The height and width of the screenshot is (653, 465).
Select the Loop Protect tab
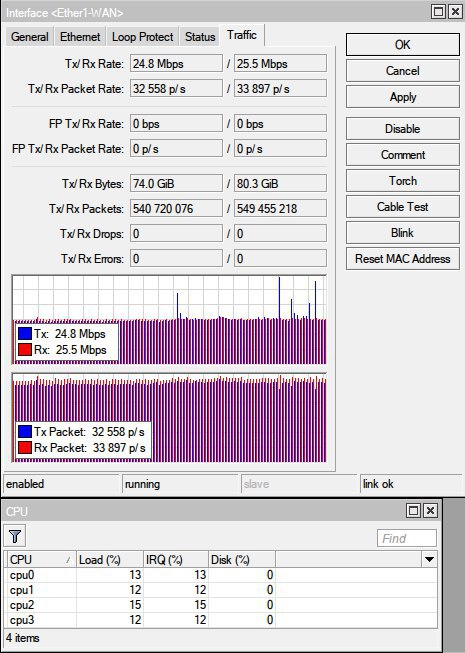142,37
